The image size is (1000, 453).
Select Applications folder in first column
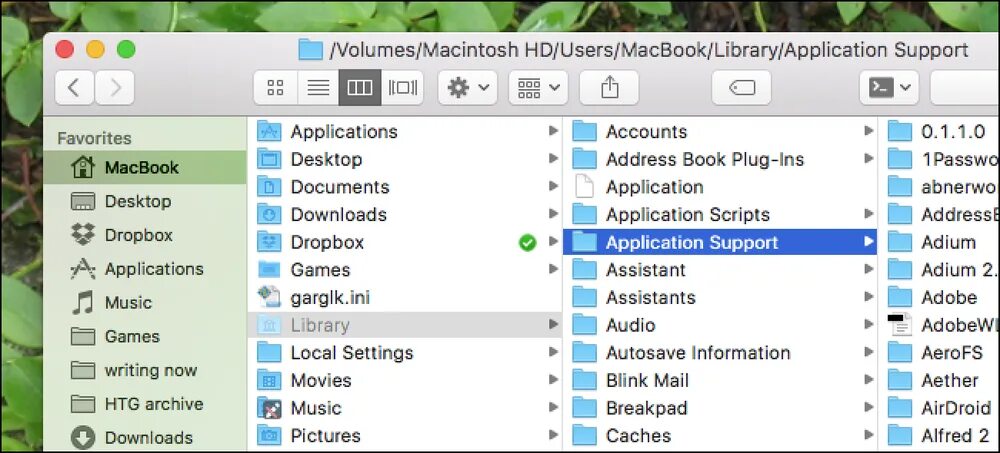[x=405, y=132]
